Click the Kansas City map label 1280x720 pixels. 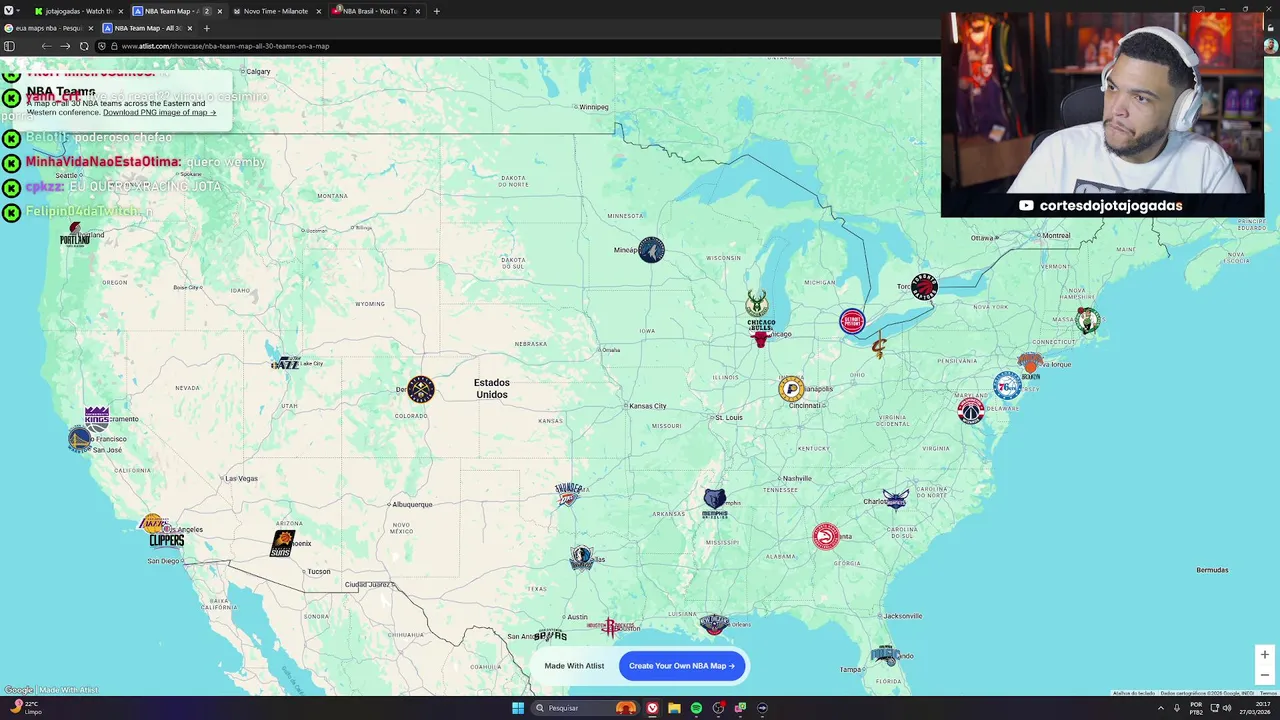click(646, 406)
